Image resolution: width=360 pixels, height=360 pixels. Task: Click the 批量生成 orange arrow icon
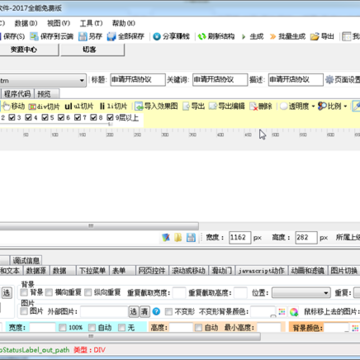tap(273, 36)
